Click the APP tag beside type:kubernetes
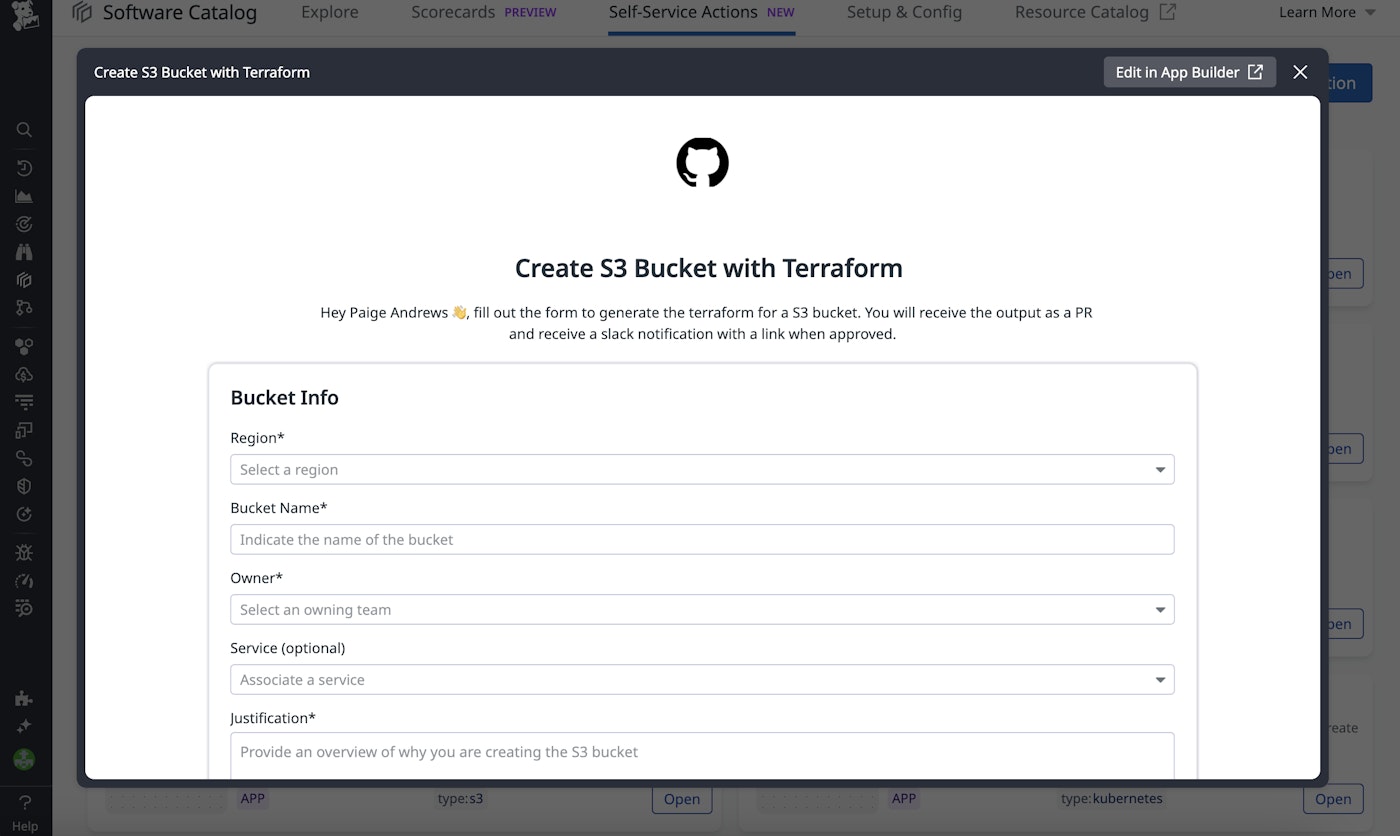 904,799
